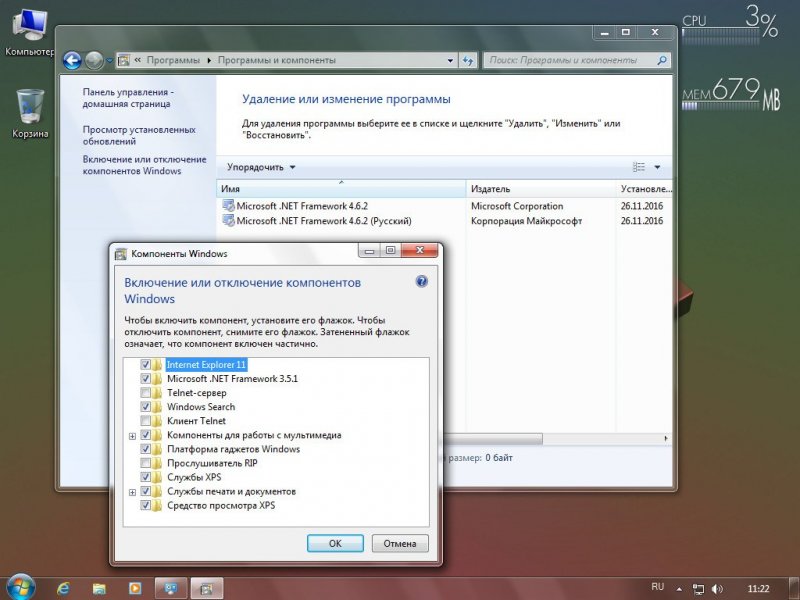Viewport: 800px width, 600px height.
Task: Switch to Компоненты Windows taskbar button
Action: click(207, 589)
